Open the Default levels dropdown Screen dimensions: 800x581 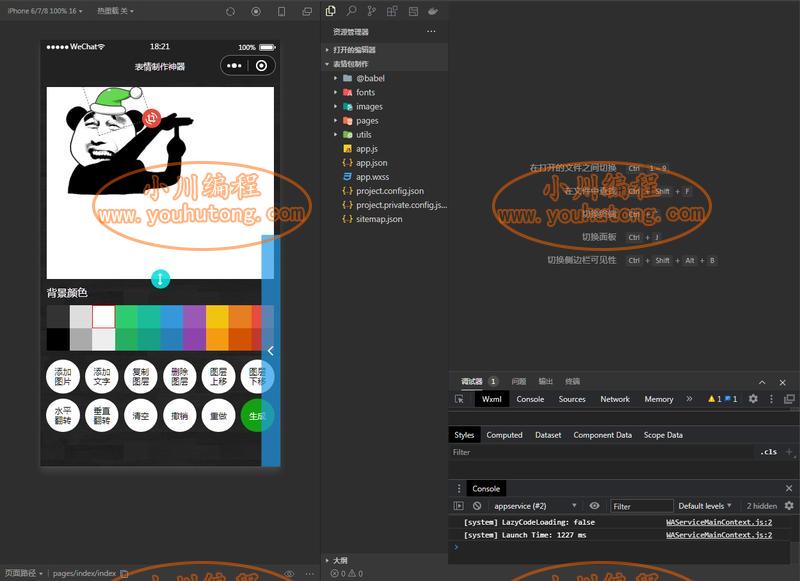coord(705,506)
